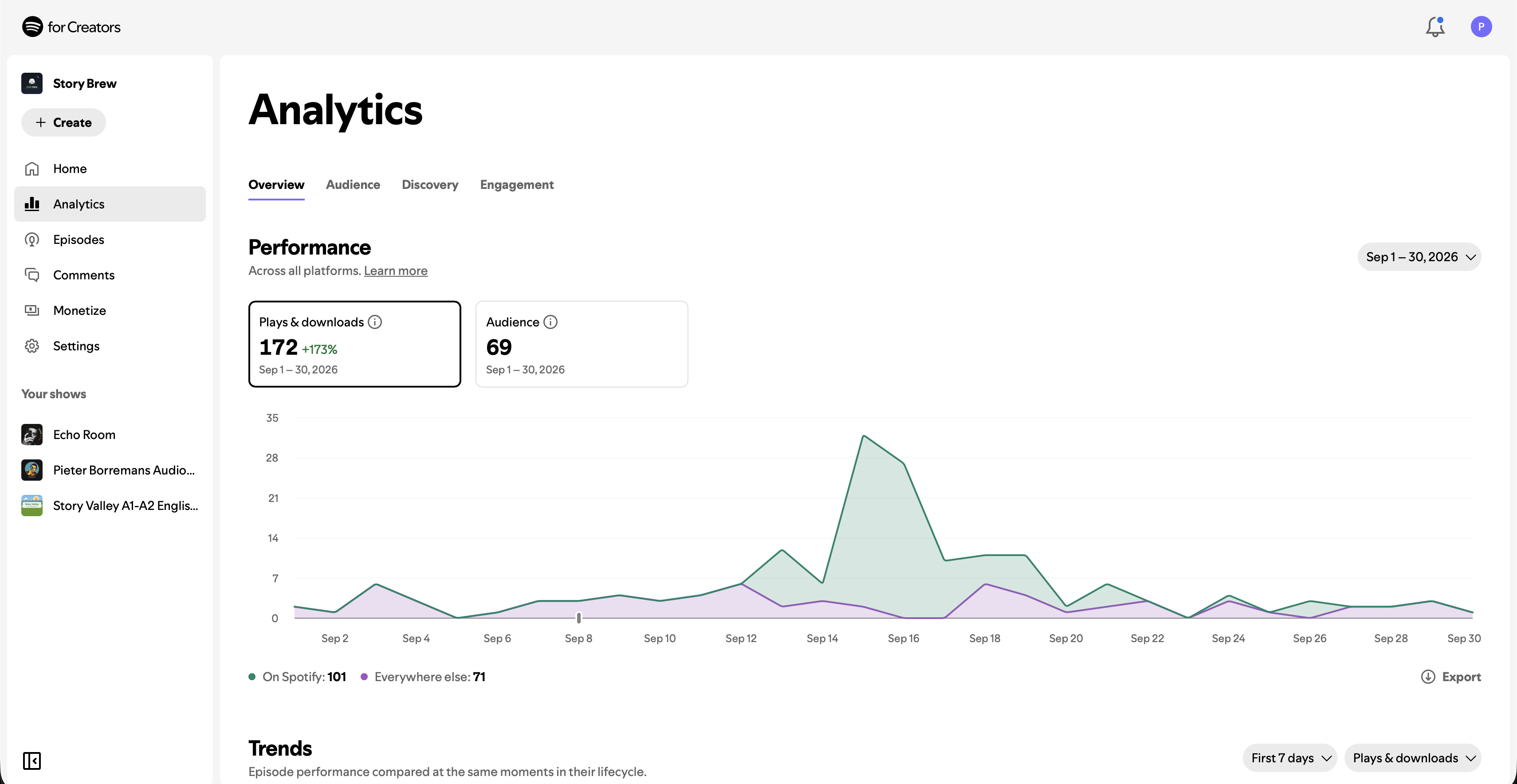
Task: Go to Home in the sidebar
Action: point(110,169)
